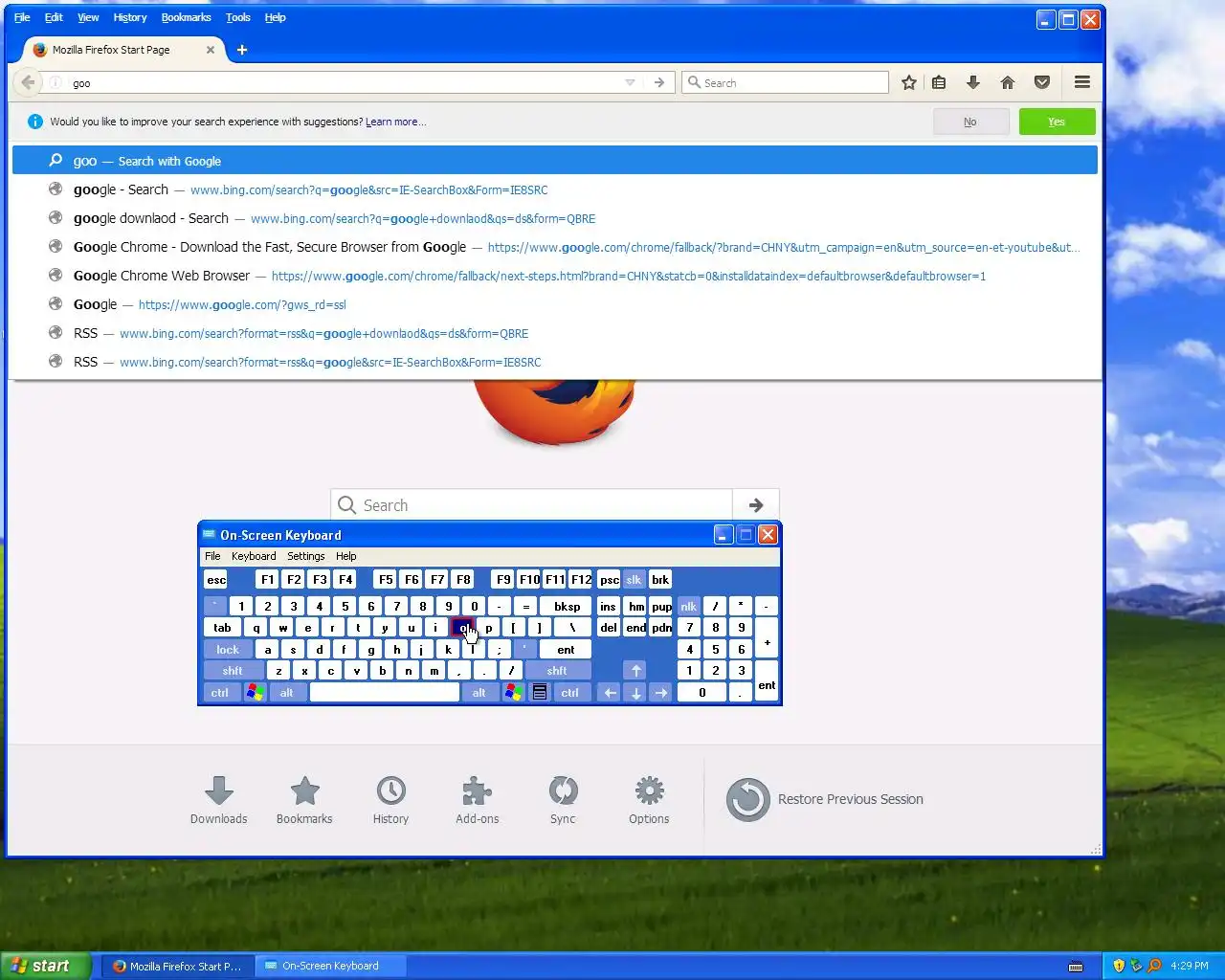Click the address bar containing goo
The height and width of the screenshot is (980, 1225).
point(345,83)
